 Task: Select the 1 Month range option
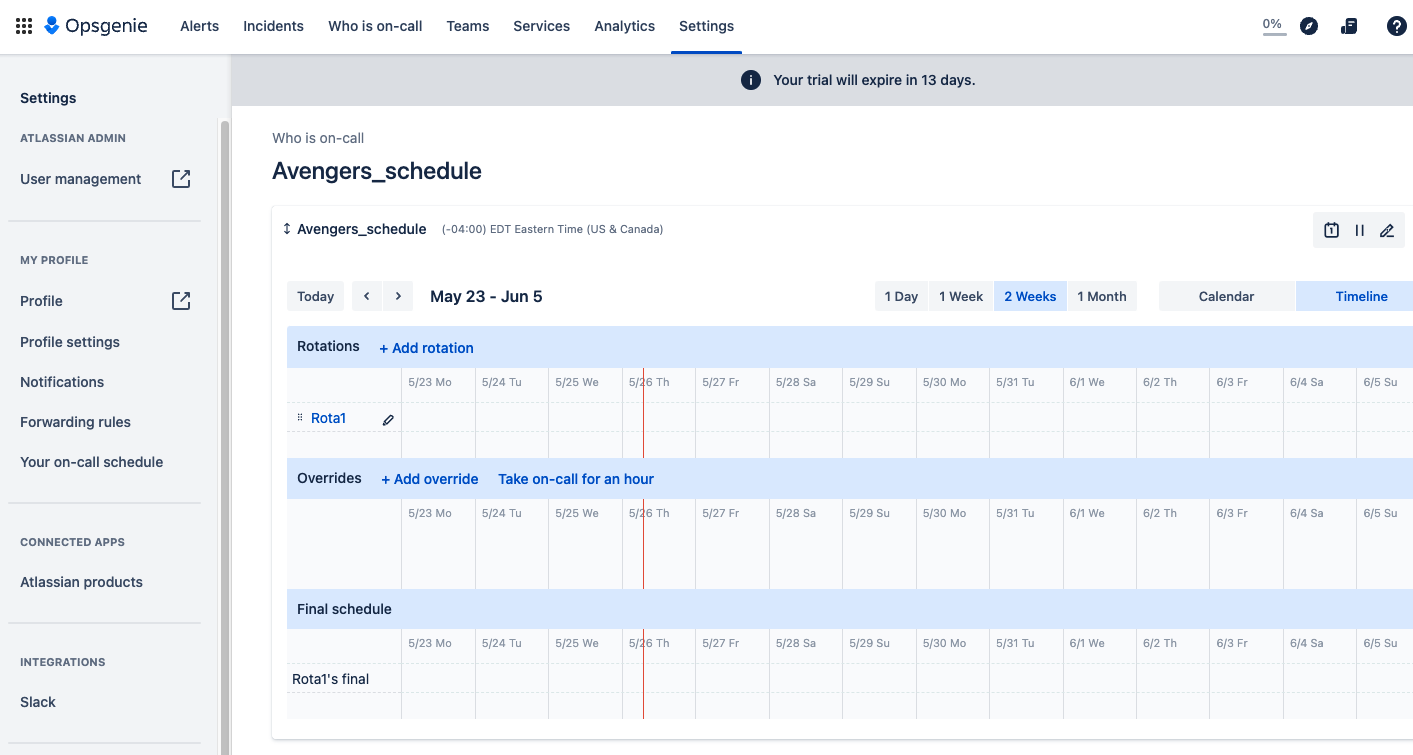click(1101, 296)
